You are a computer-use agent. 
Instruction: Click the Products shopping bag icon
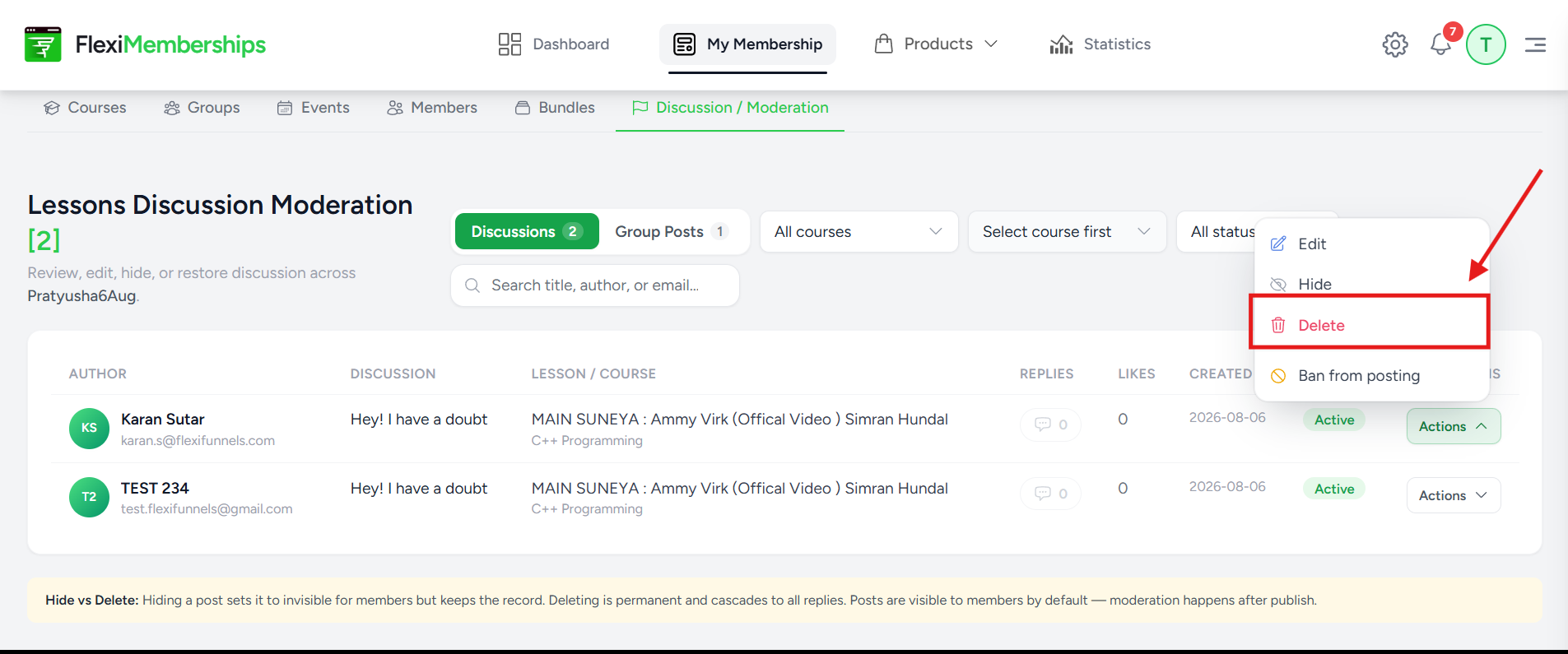tap(884, 44)
